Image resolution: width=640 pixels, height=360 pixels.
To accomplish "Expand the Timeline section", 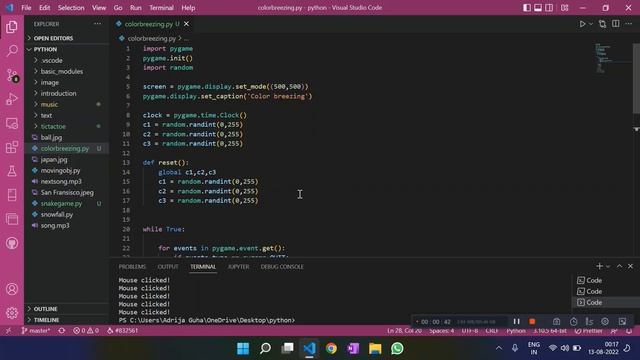I will [x=67, y=320].
